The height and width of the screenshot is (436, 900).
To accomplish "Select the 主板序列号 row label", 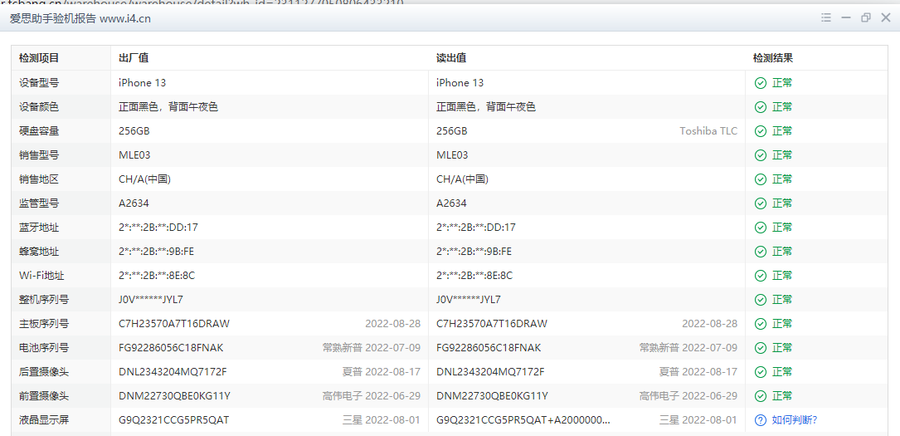I will pyautogui.click(x=44, y=324).
